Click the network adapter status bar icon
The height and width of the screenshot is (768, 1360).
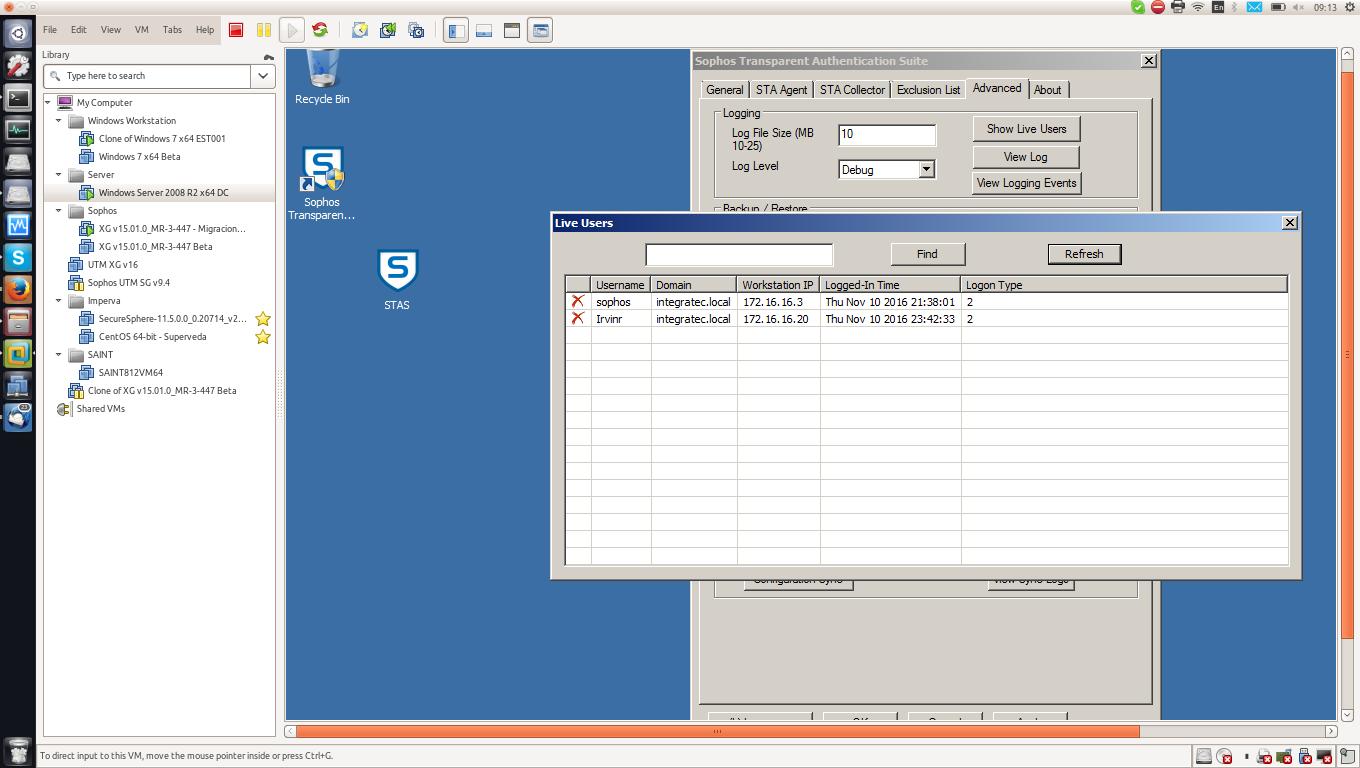[x=1284, y=756]
